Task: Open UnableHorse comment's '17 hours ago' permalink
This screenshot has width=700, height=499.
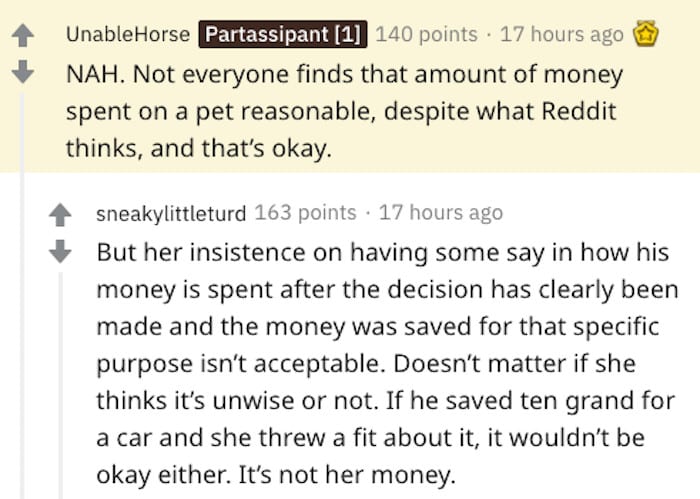Action: coord(562,34)
